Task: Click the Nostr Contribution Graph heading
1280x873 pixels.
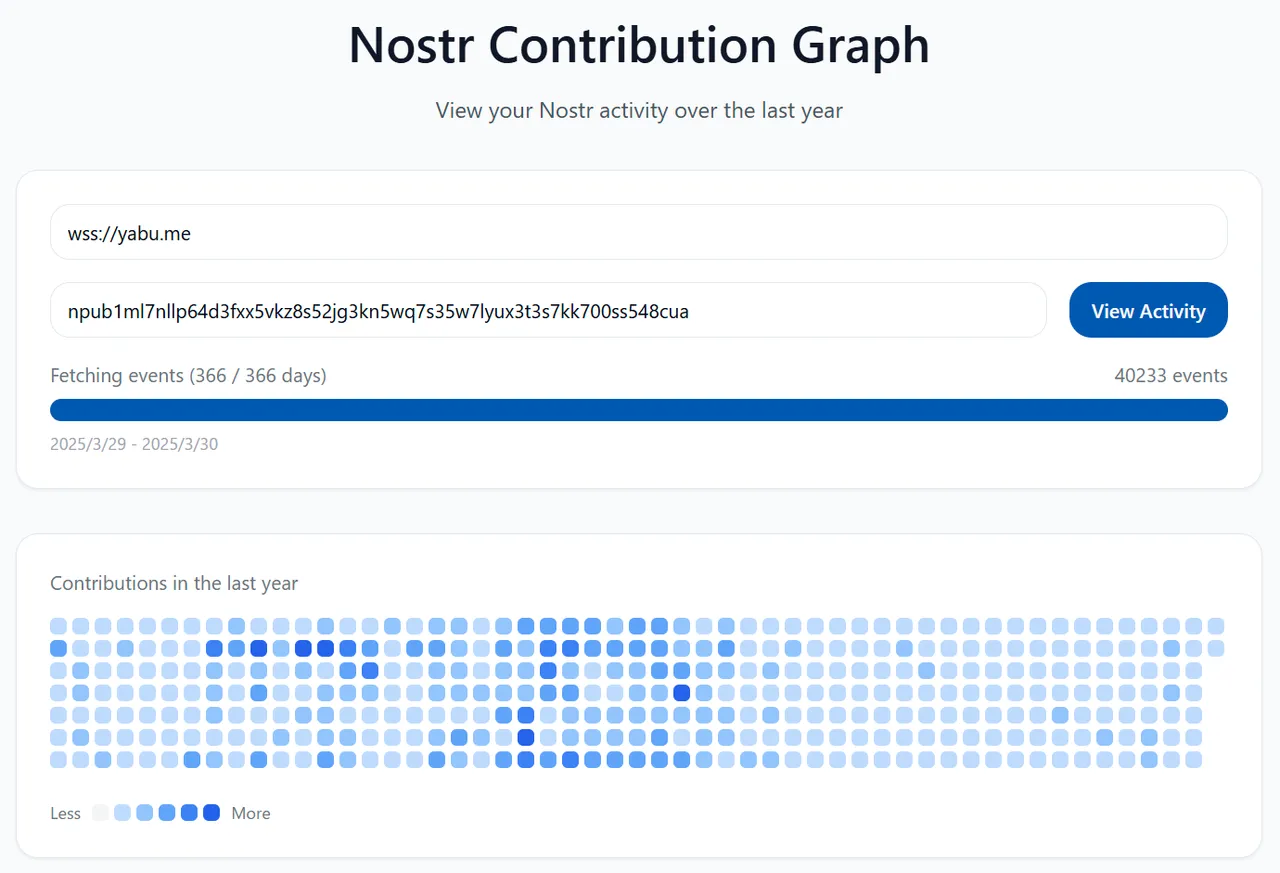Action: pyautogui.click(x=639, y=45)
